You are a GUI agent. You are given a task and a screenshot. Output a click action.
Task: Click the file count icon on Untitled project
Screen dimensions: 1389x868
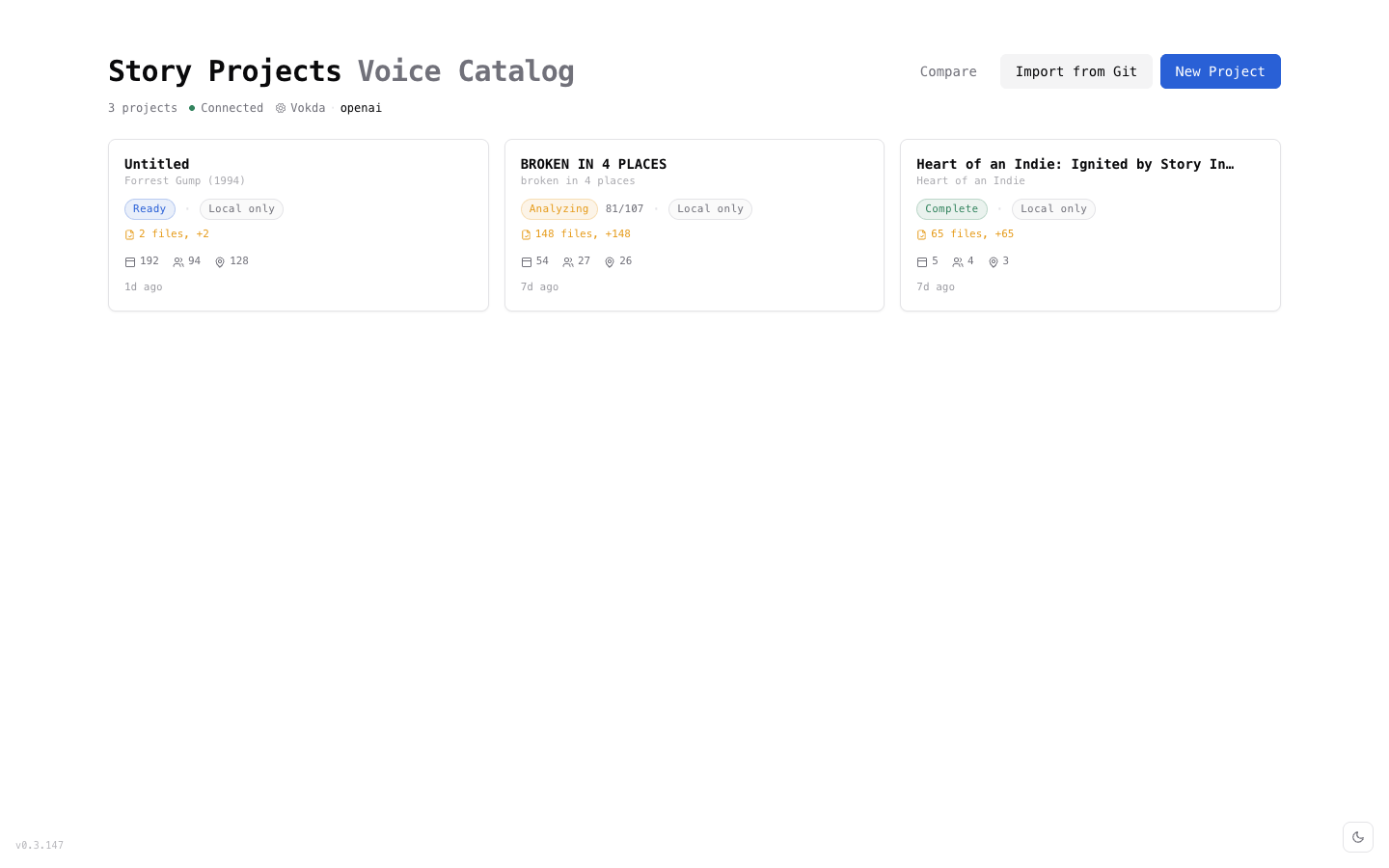[129, 233]
